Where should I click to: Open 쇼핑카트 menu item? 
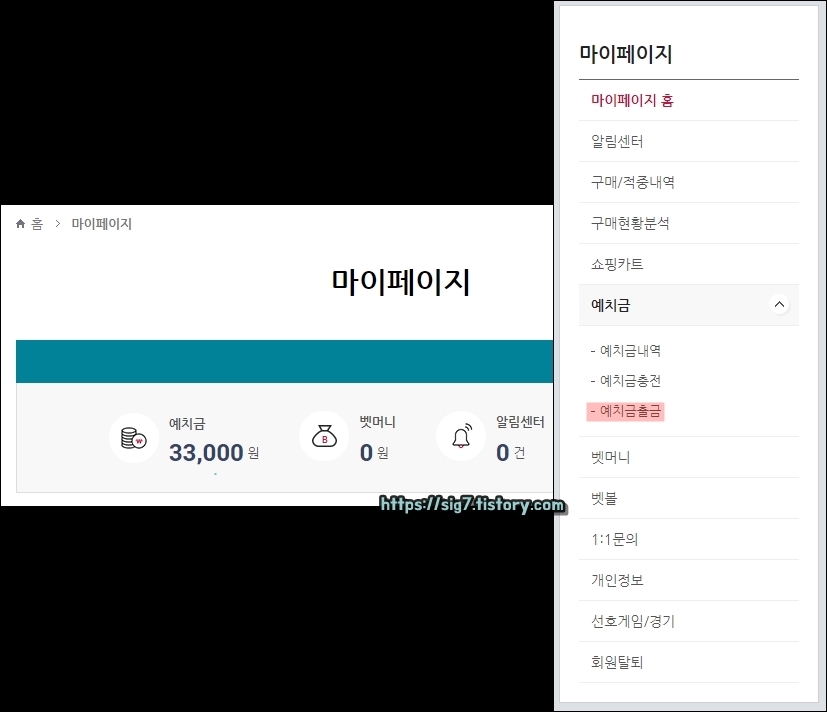(x=689, y=264)
